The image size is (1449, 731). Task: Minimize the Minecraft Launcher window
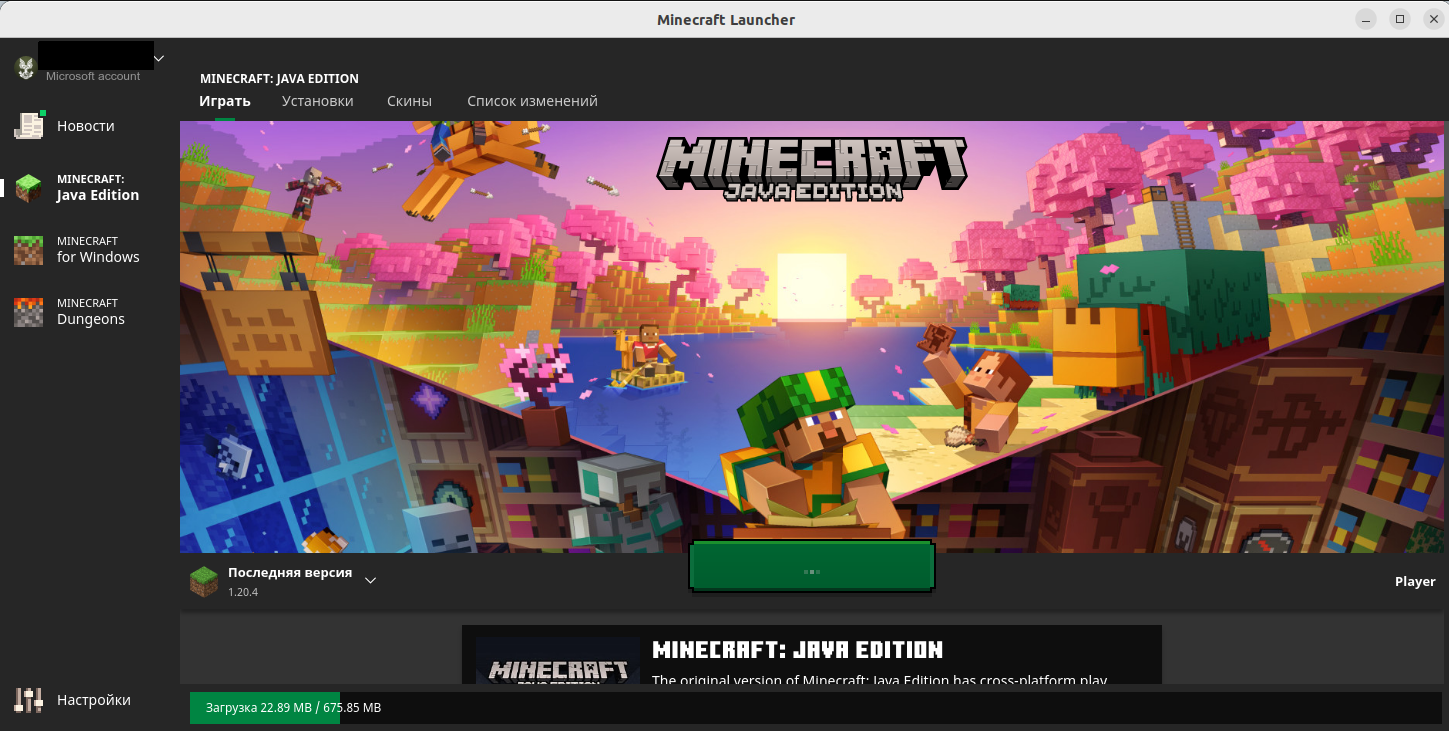click(1366, 19)
